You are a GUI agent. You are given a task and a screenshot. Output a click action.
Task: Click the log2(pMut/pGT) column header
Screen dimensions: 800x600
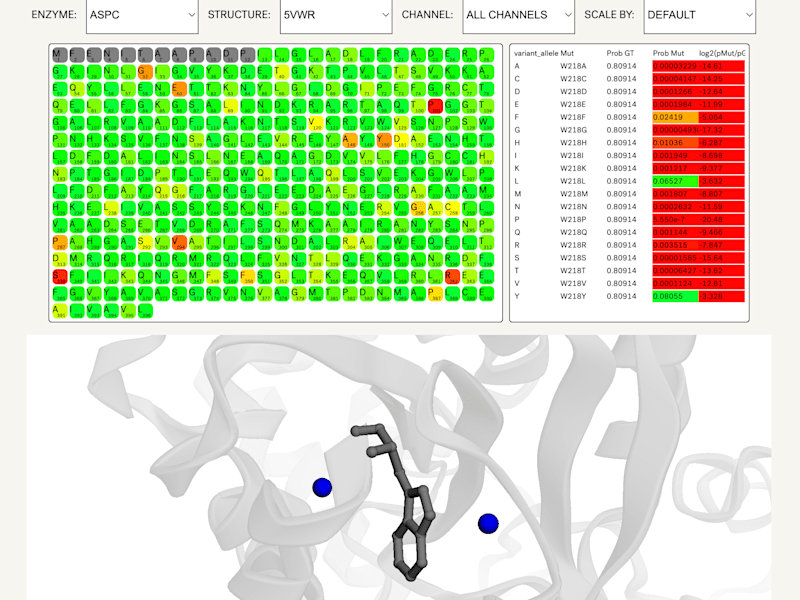(x=721, y=53)
